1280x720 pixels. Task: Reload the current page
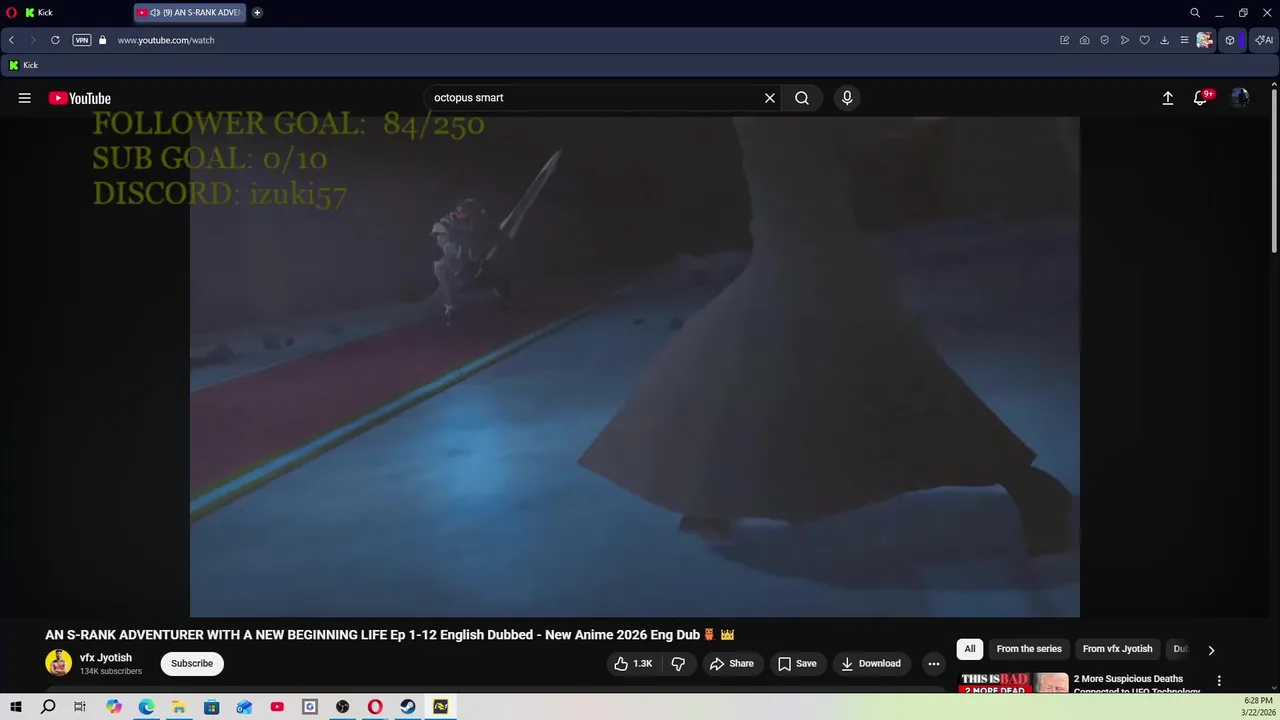pyautogui.click(x=55, y=40)
